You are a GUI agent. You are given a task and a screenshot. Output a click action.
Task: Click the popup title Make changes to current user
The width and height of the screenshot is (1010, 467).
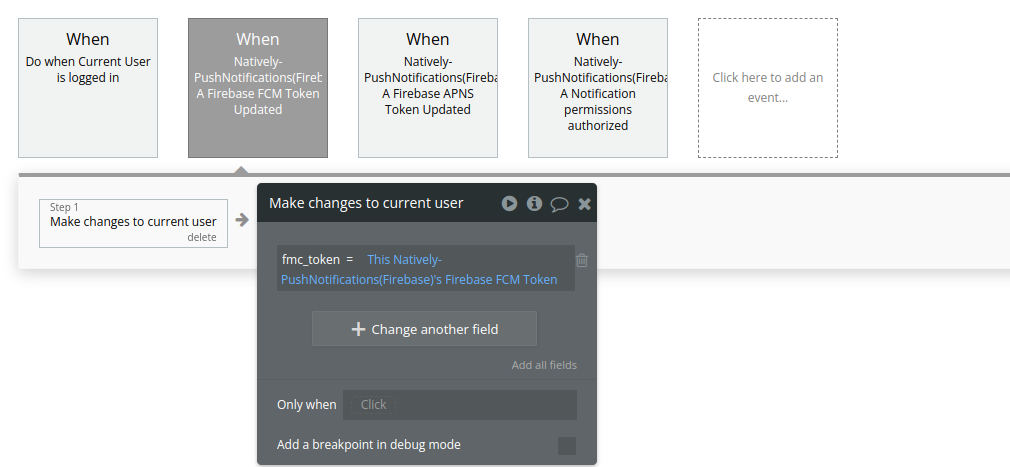(366, 203)
